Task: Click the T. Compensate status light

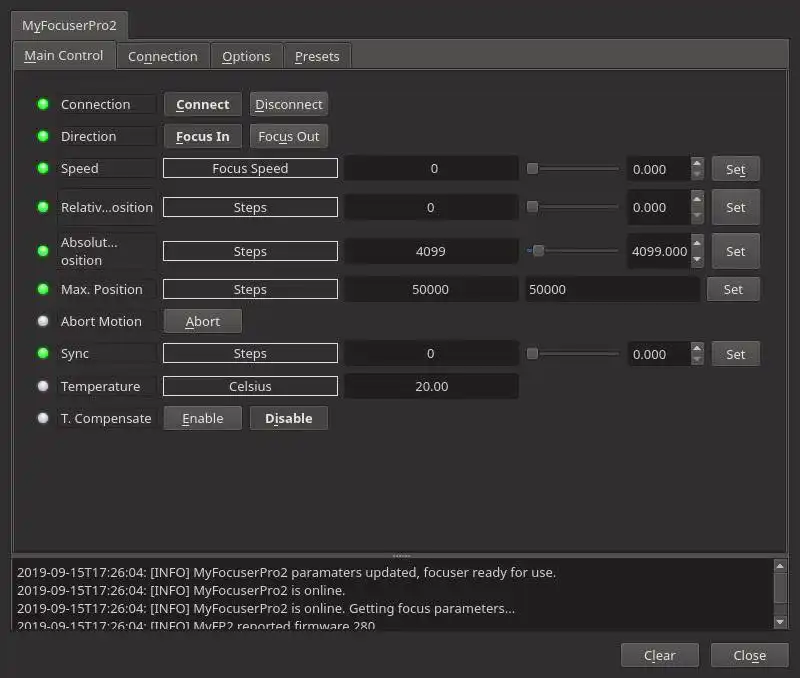Action: (43, 418)
